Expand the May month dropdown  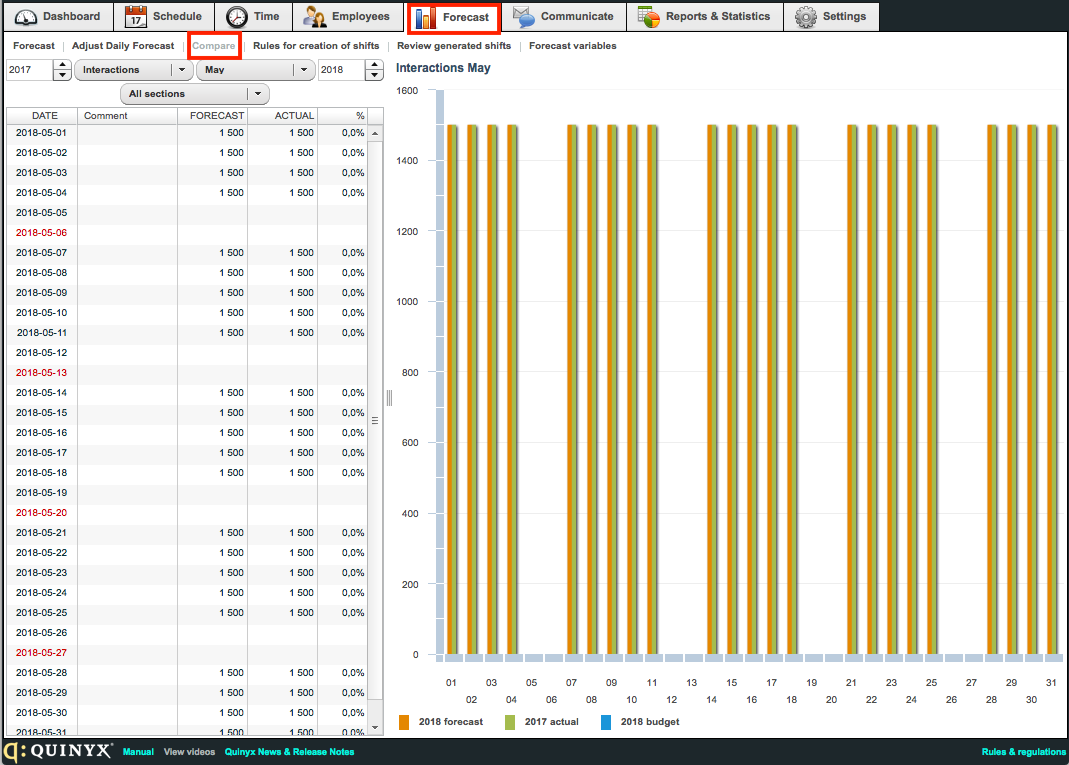(x=256, y=70)
